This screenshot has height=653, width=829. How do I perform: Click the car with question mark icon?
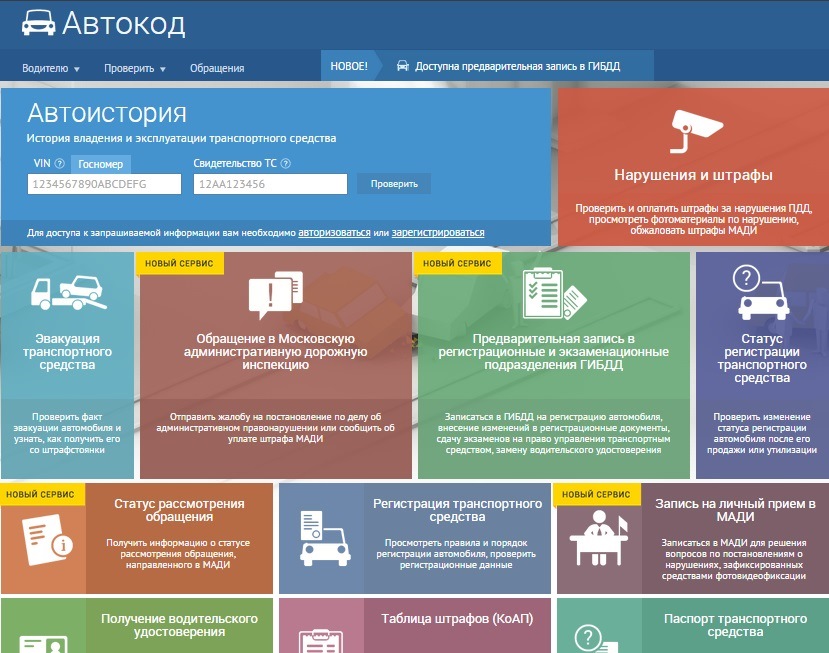[761, 292]
